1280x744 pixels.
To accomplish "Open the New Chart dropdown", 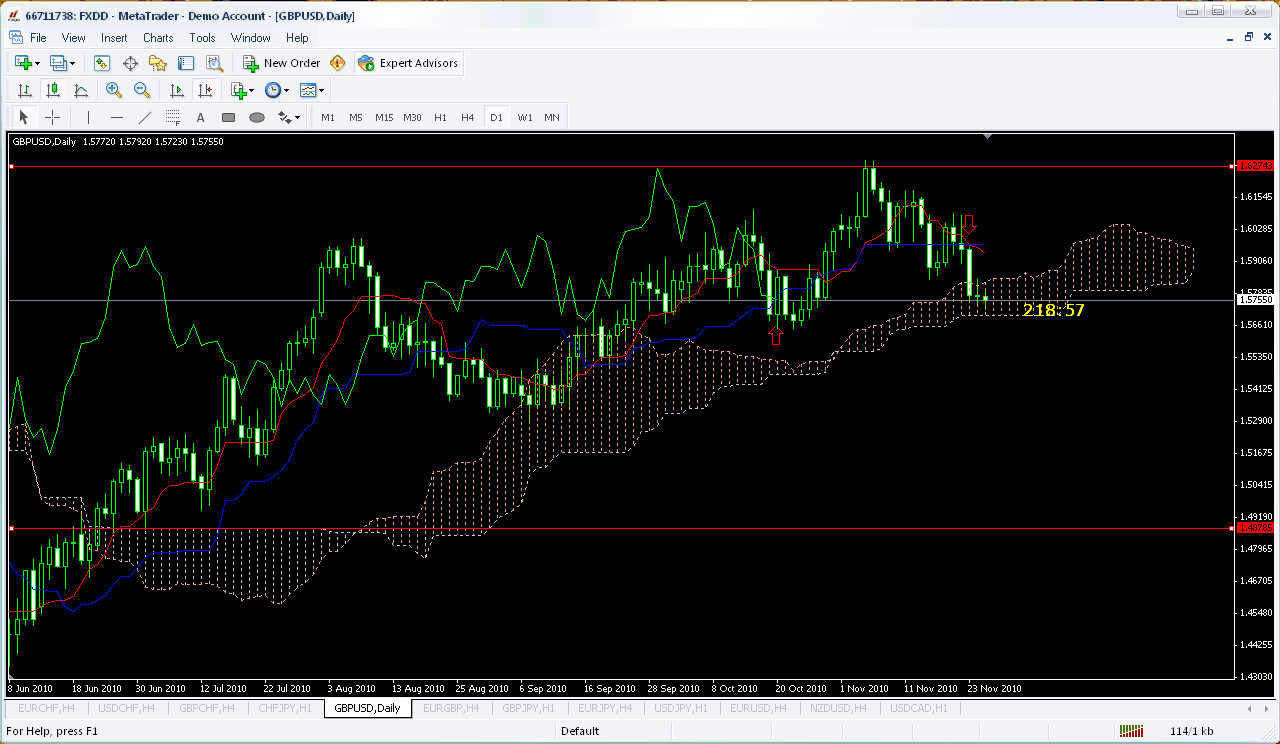I will click(27, 63).
